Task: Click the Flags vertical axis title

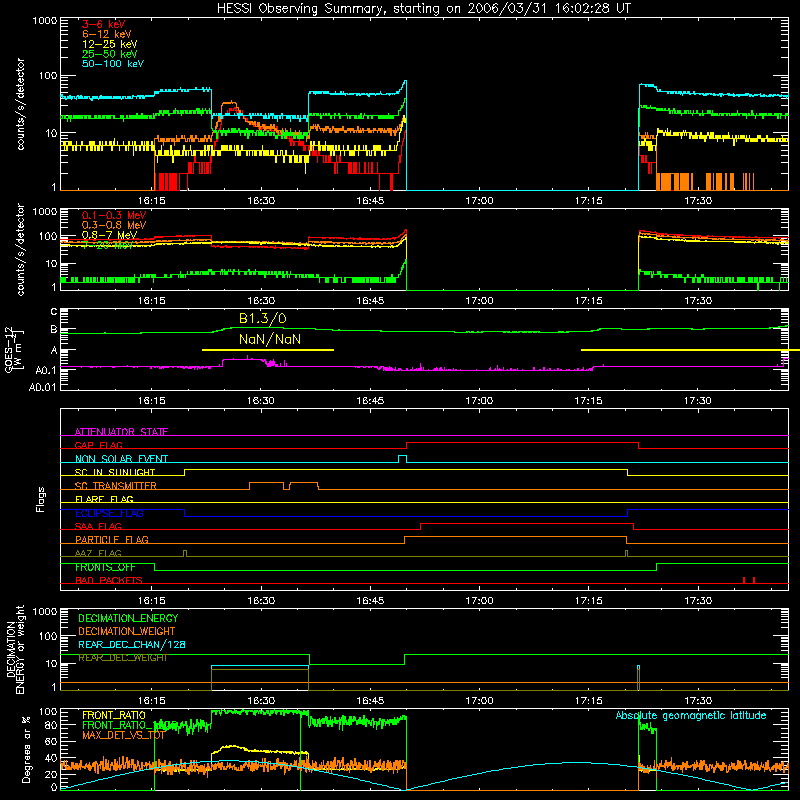Action: click(x=41, y=499)
